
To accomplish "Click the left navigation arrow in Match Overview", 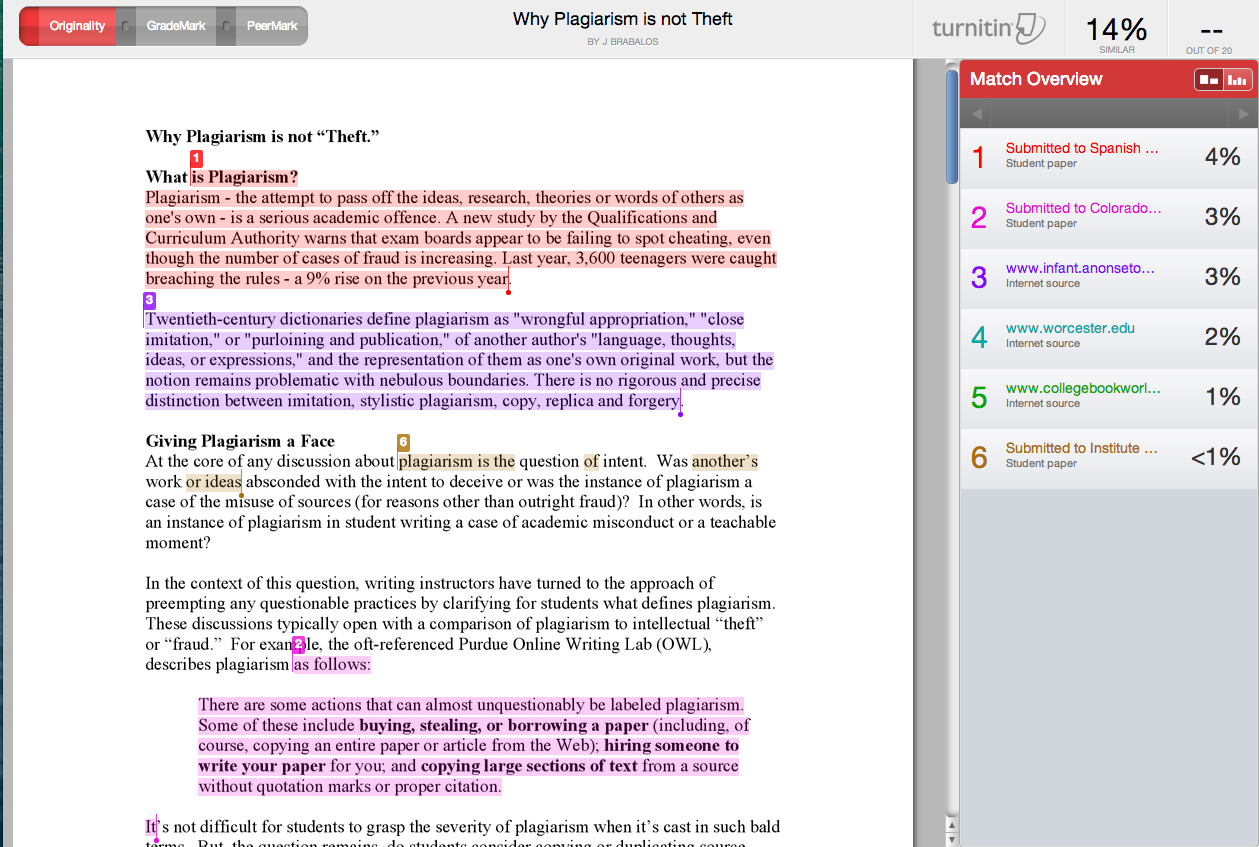I will pos(975,113).
